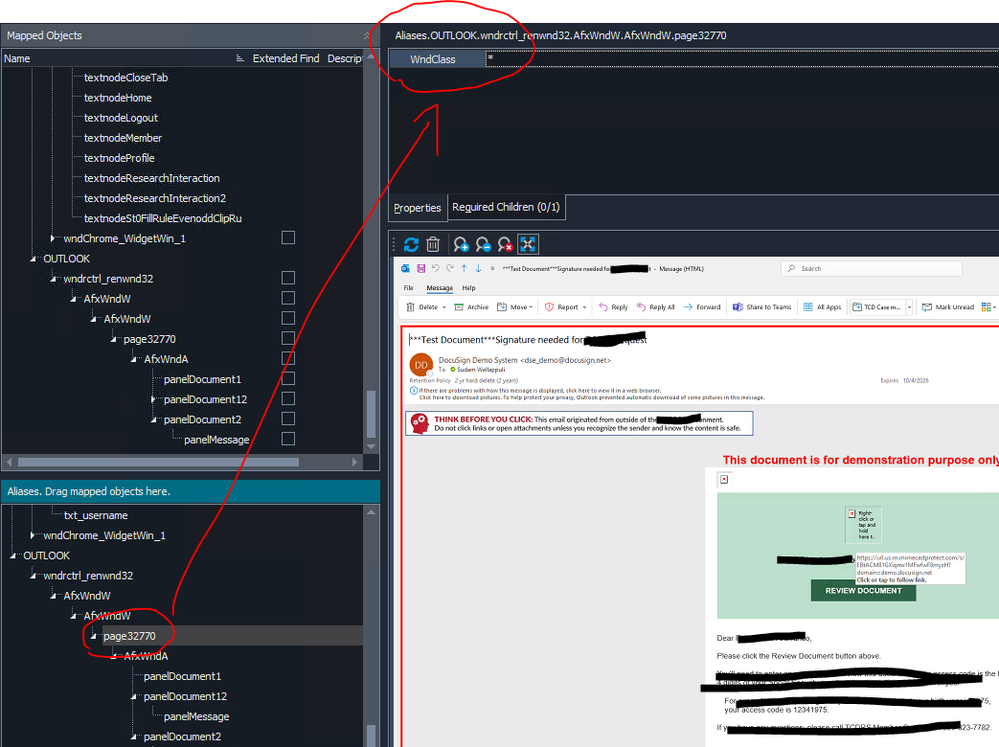Tick Extended Find checkbox for mapped wndrctrl_renwnd32

pos(288,278)
